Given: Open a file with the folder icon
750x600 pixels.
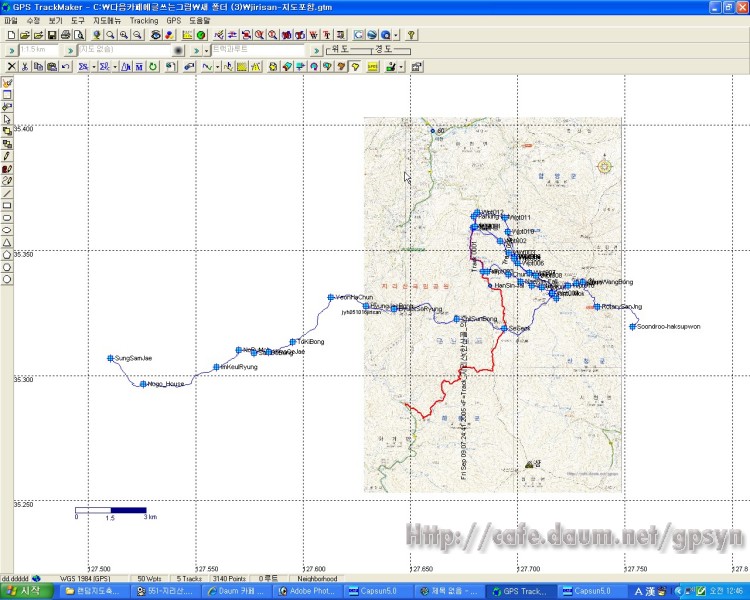Looking at the screenshot, I should pos(25,35).
